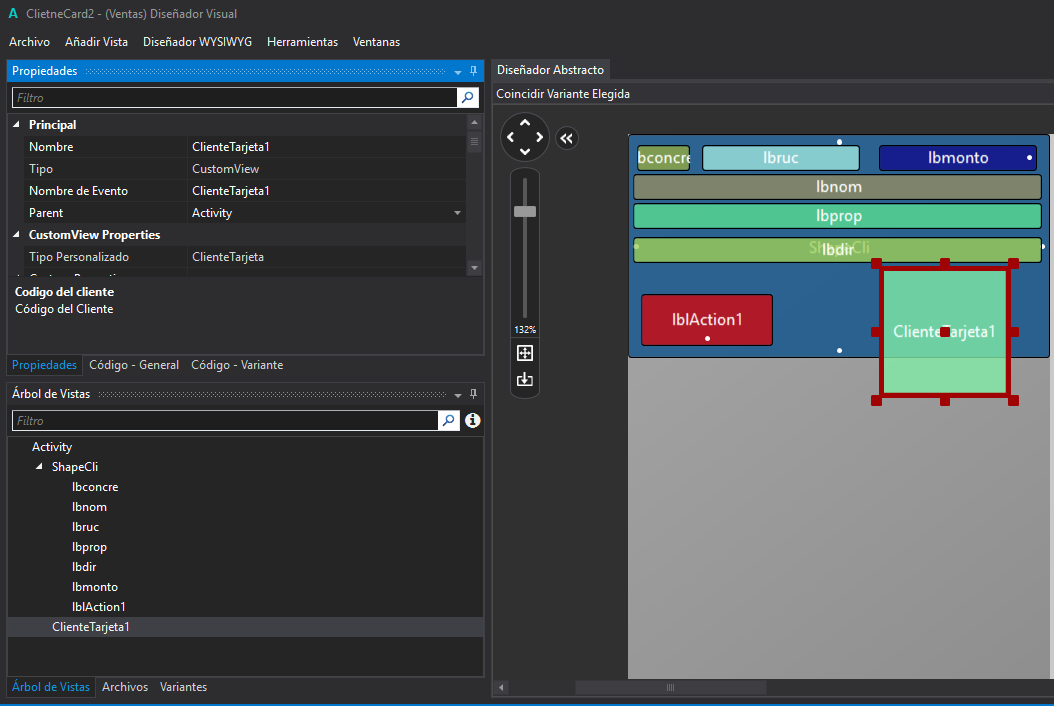Viewport: 1054px width, 706px height.
Task: Click the fit-to-screen icon below zoom slider
Action: pos(525,353)
